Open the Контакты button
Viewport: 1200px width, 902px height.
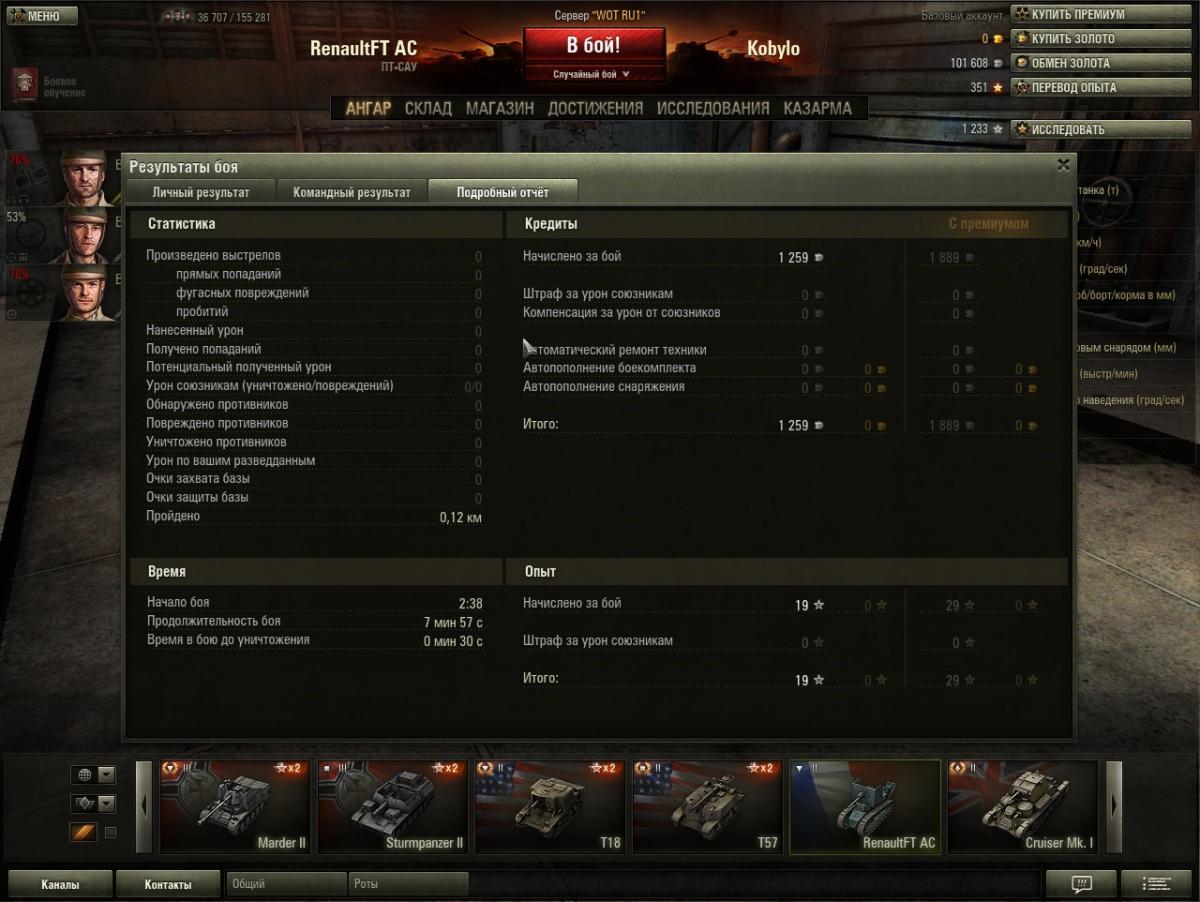pos(168,884)
